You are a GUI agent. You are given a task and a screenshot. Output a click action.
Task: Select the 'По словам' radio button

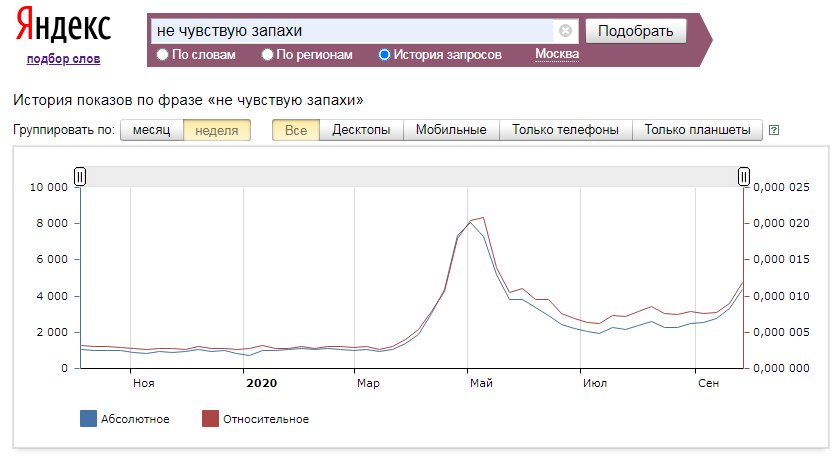point(162,55)
